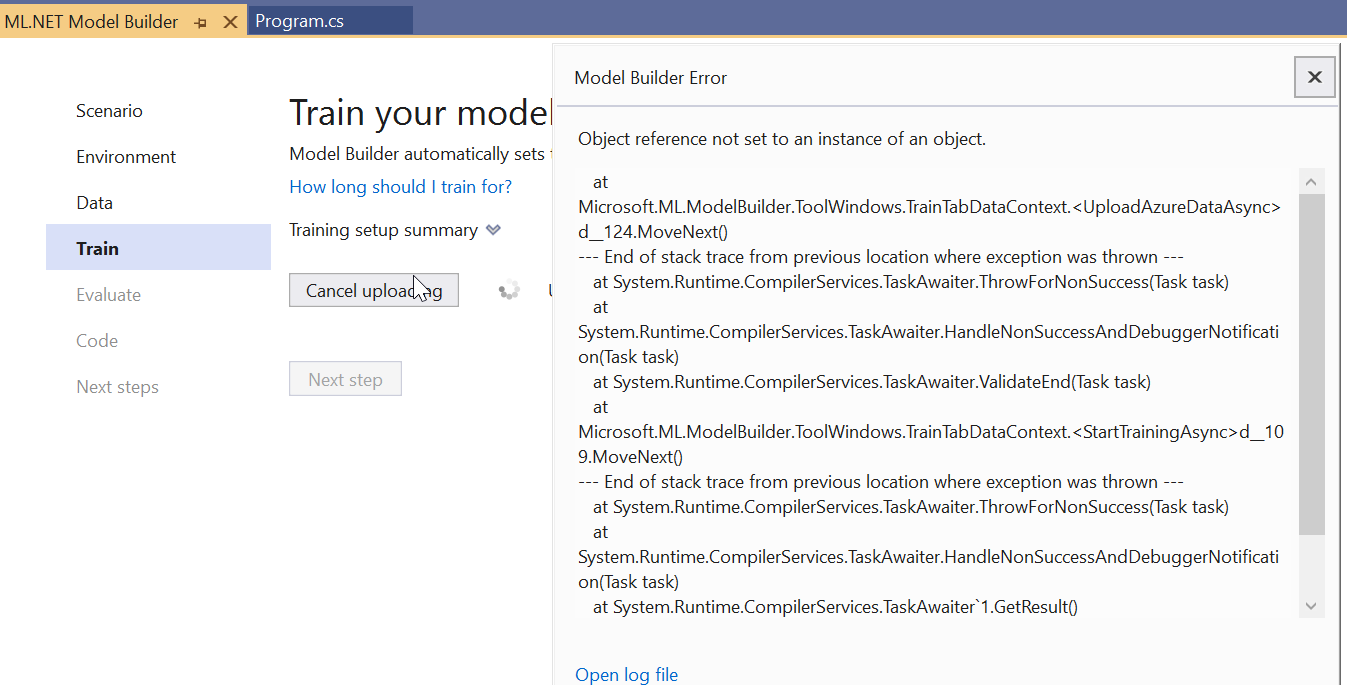
Task: Open the Evaluate step
Action: [x=108, y=294]
